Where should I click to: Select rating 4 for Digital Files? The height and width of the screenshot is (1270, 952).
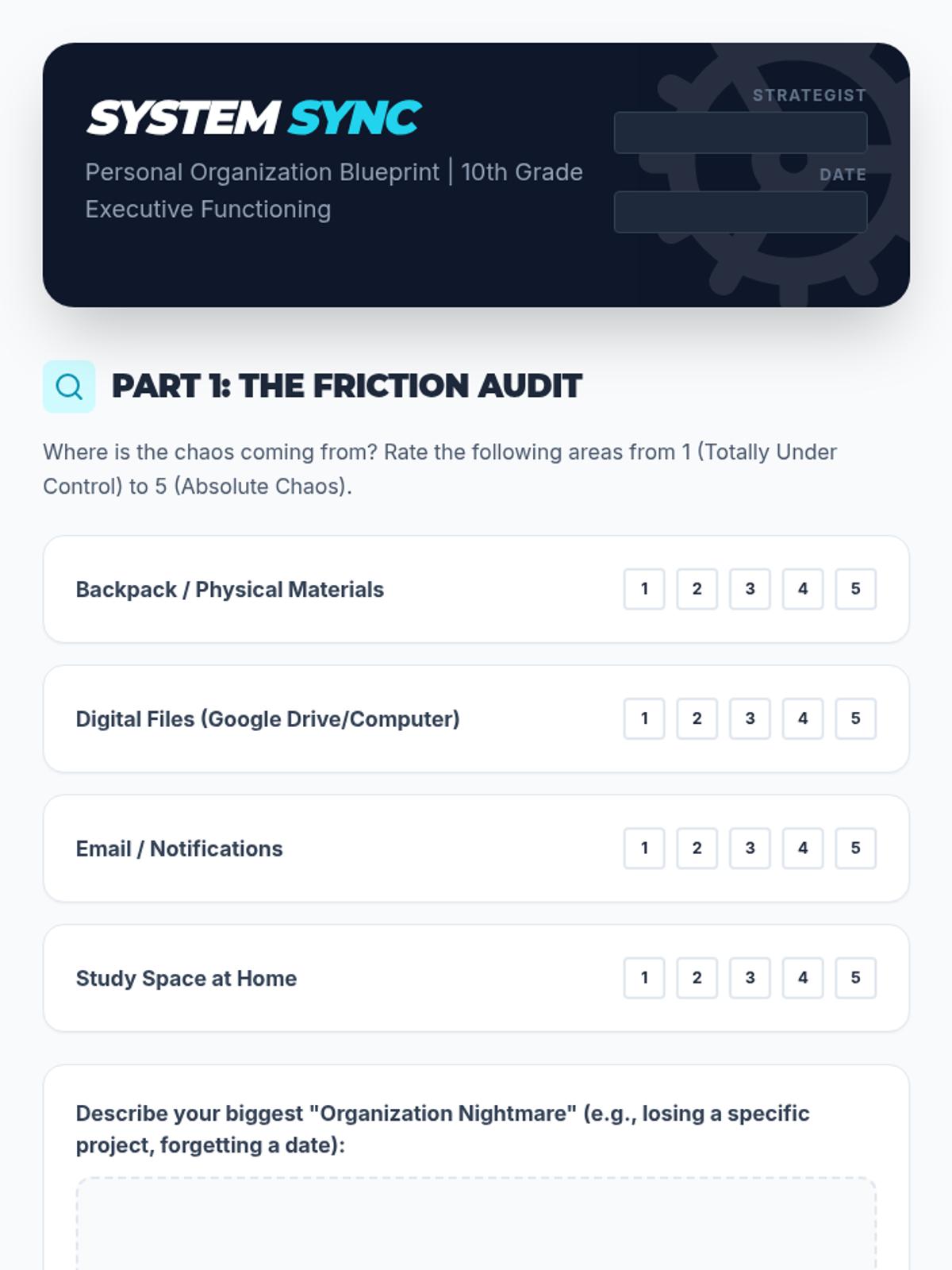tap(803, 718)
